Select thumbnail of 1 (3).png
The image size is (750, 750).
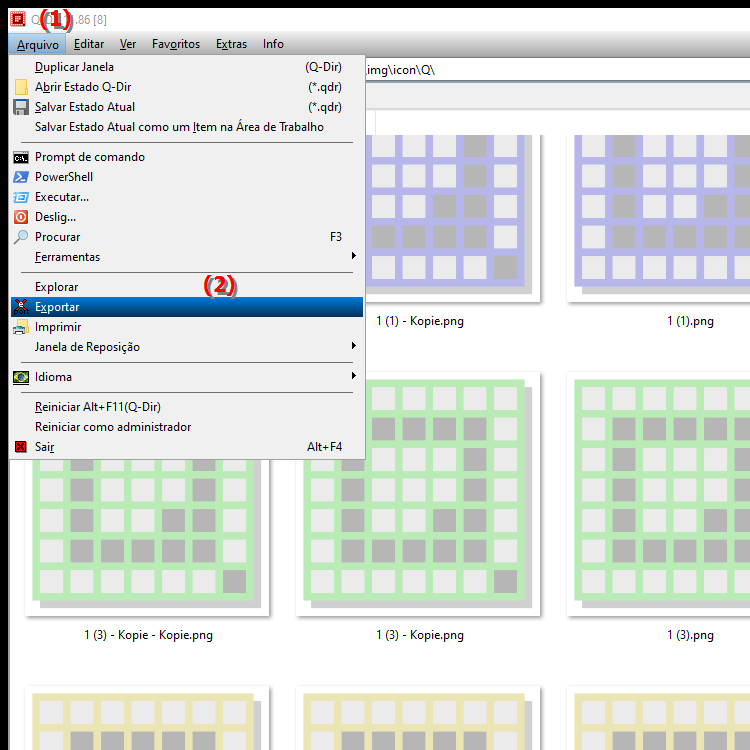point(659,494)
